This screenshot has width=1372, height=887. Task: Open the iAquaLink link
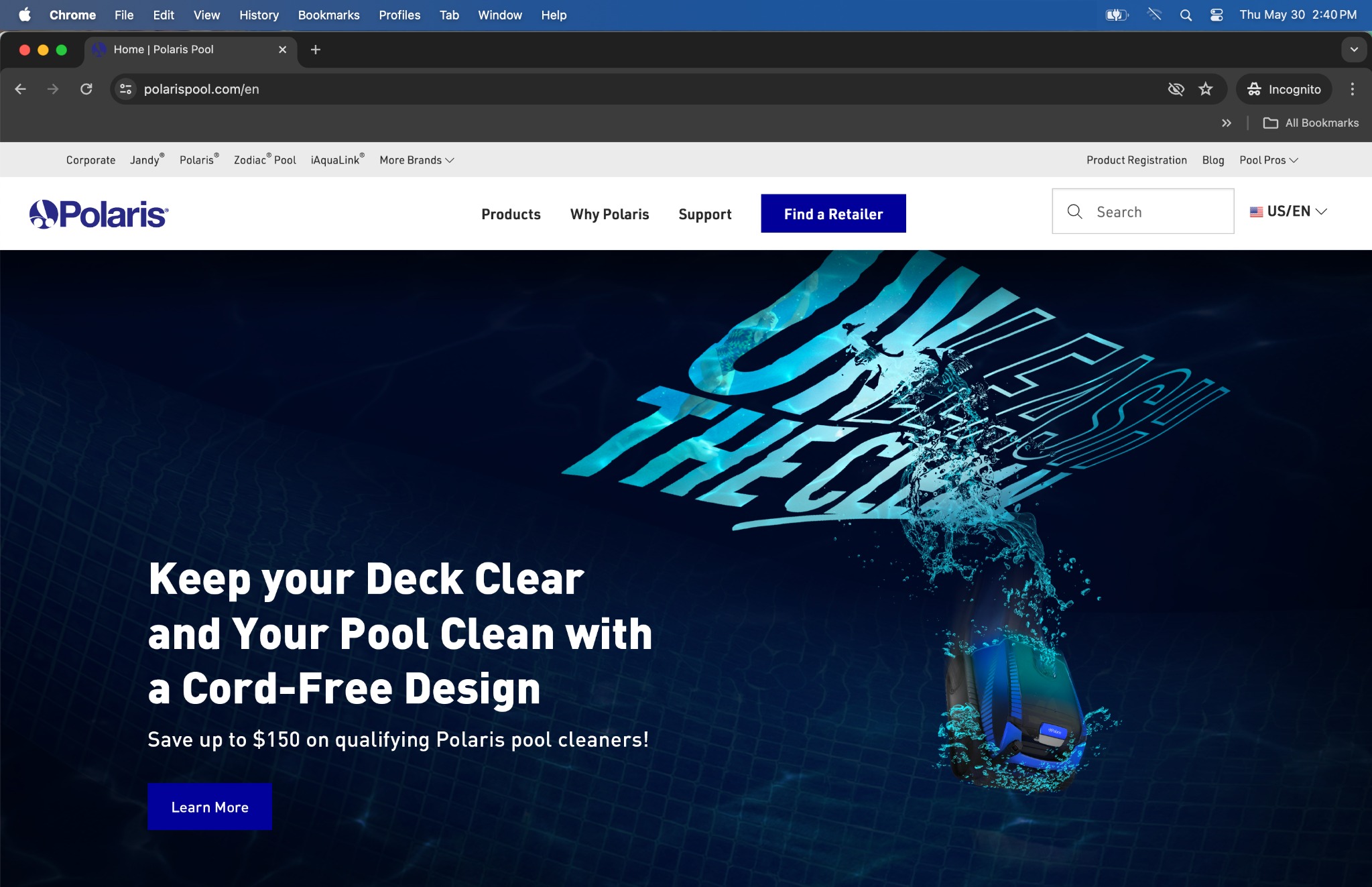pos(337,160)
